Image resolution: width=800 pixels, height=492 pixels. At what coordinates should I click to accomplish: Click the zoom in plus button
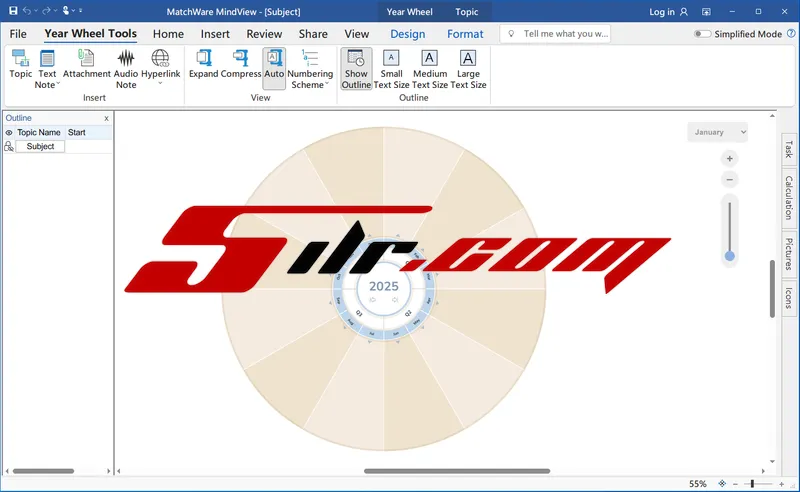click(730, 159)
